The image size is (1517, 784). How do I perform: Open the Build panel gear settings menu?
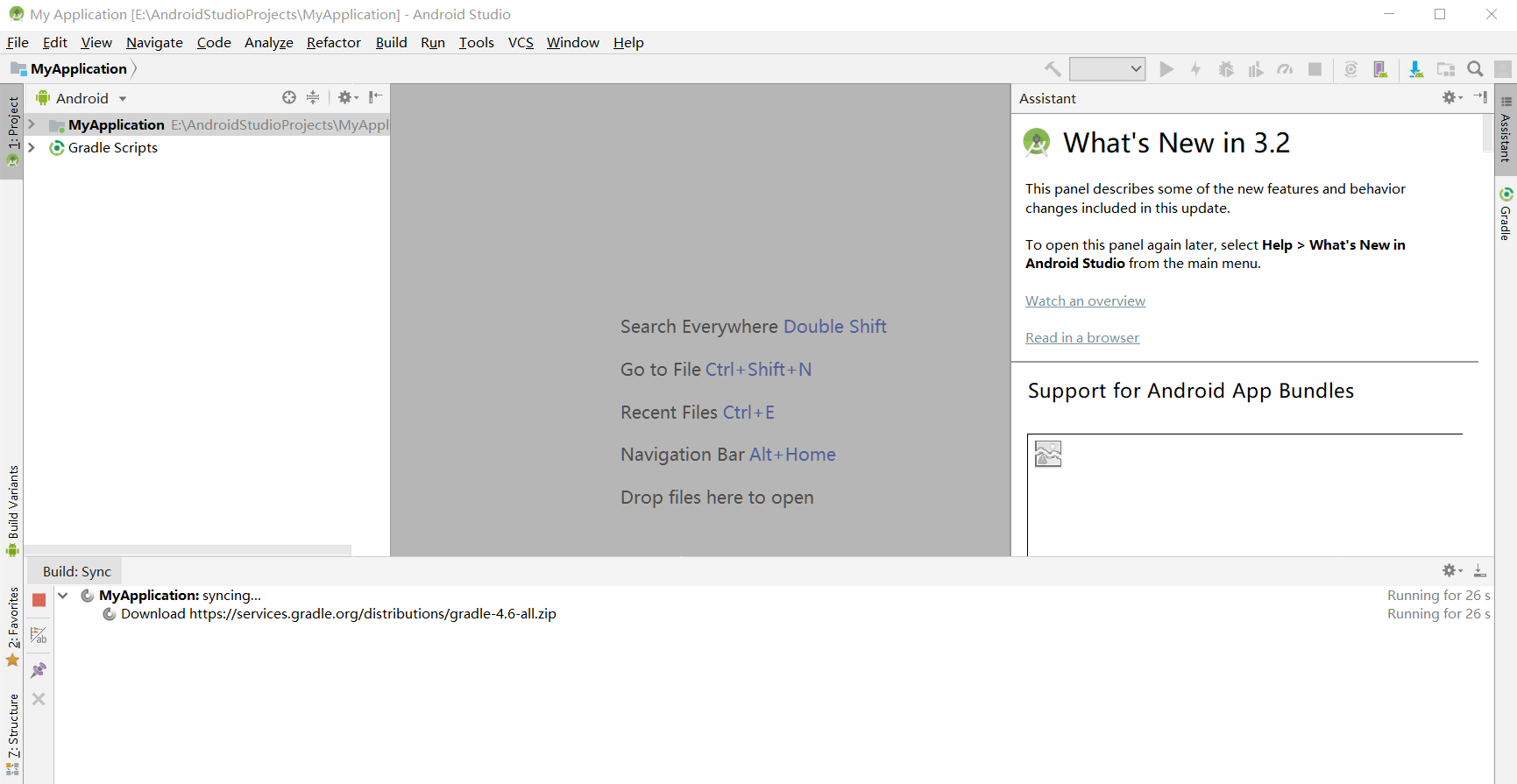(1452, 570)
